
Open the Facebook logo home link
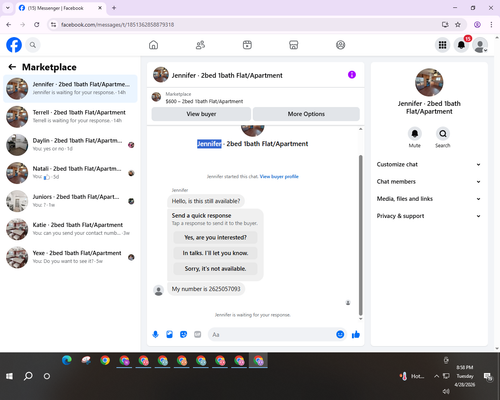pos(14,45)
